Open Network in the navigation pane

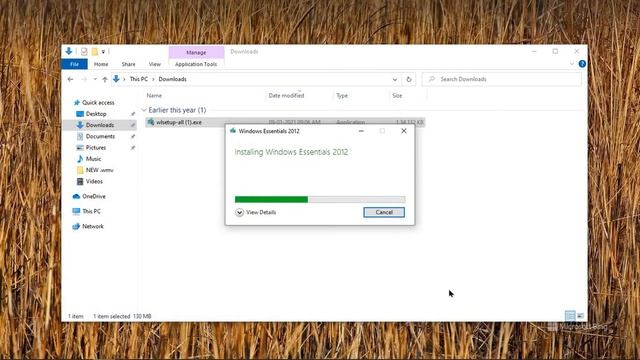93,227
